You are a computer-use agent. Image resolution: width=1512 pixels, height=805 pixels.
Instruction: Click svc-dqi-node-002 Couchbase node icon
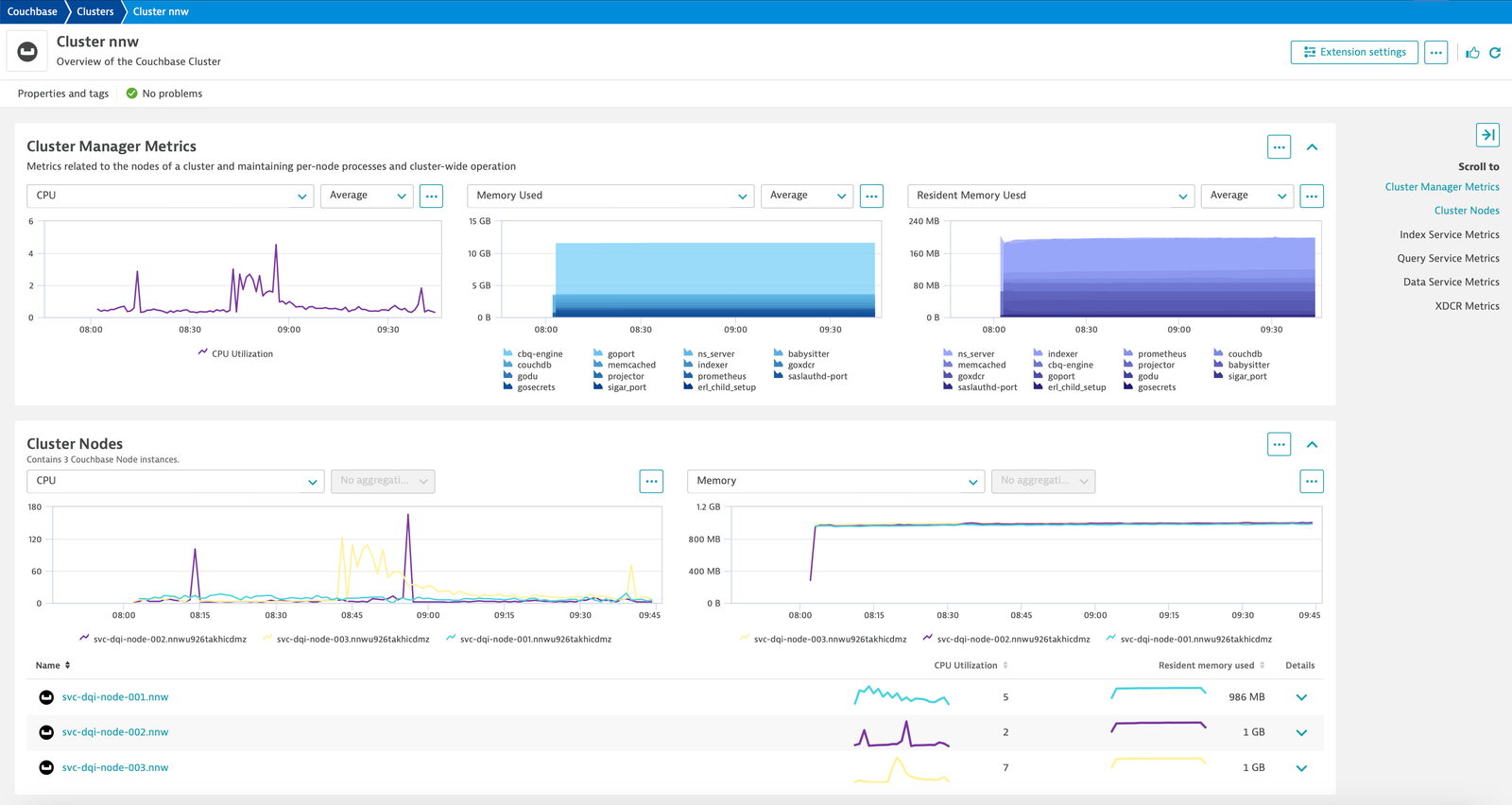coord(46,732)
